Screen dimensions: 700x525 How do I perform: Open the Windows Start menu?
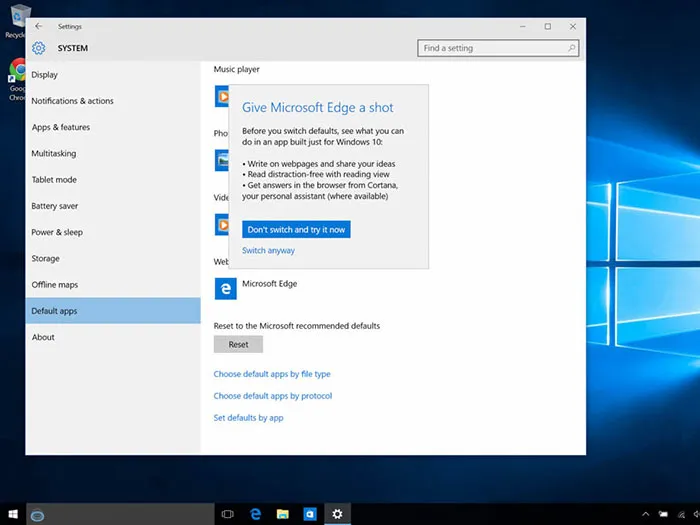click(13, 514)
